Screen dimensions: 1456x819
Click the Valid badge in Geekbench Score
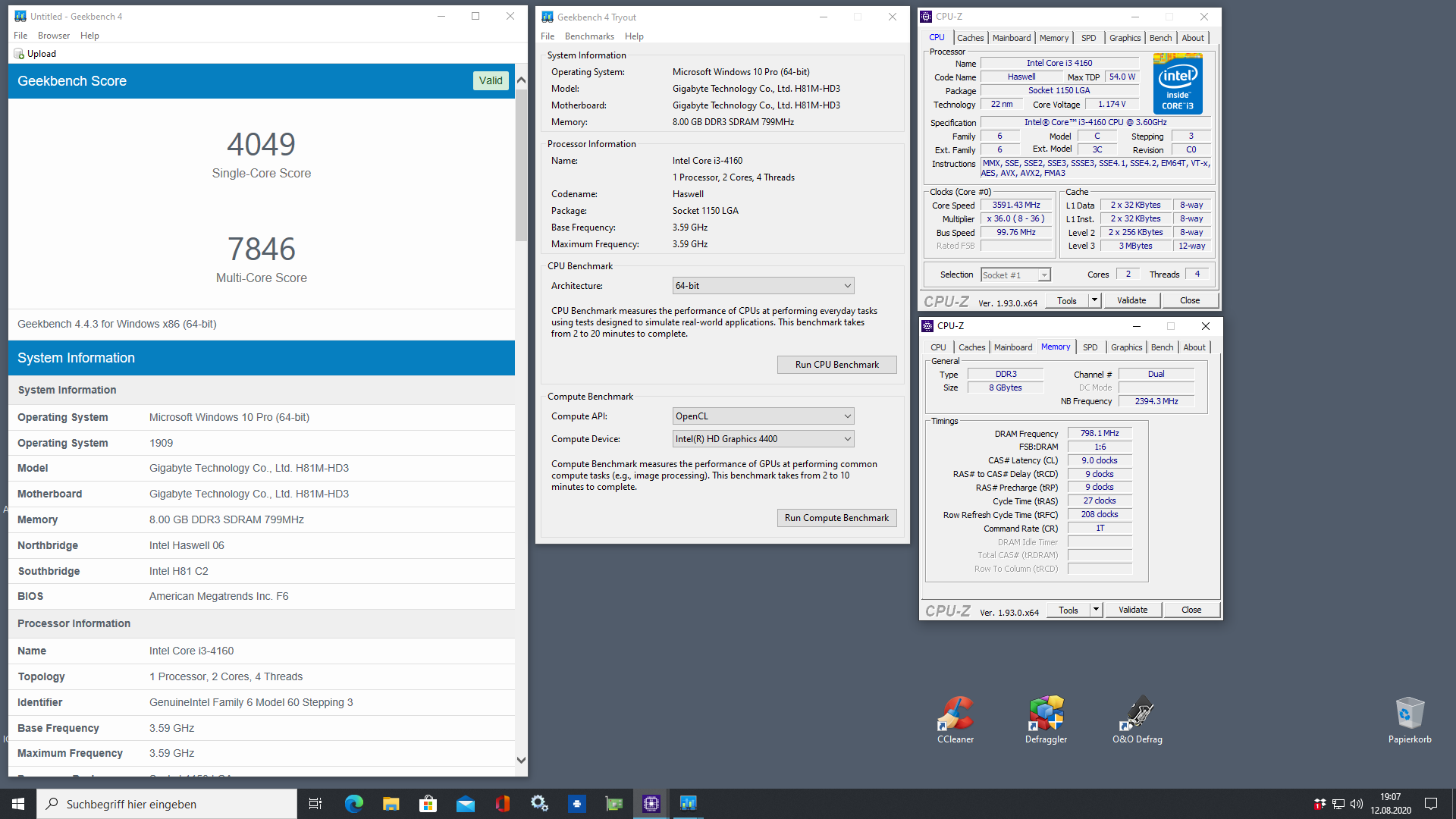[491, 81]
